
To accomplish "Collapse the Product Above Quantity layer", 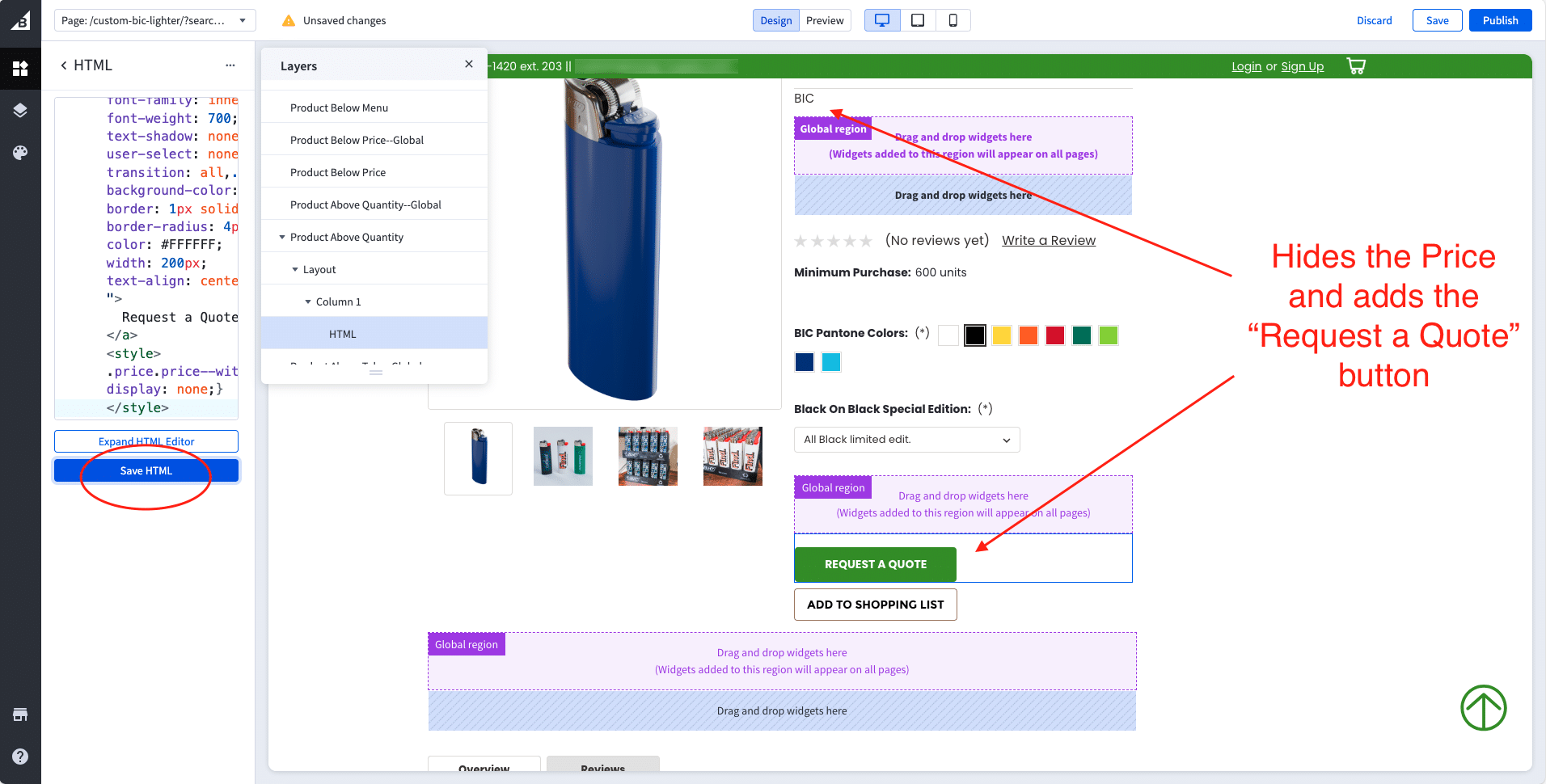I will 282,237.
